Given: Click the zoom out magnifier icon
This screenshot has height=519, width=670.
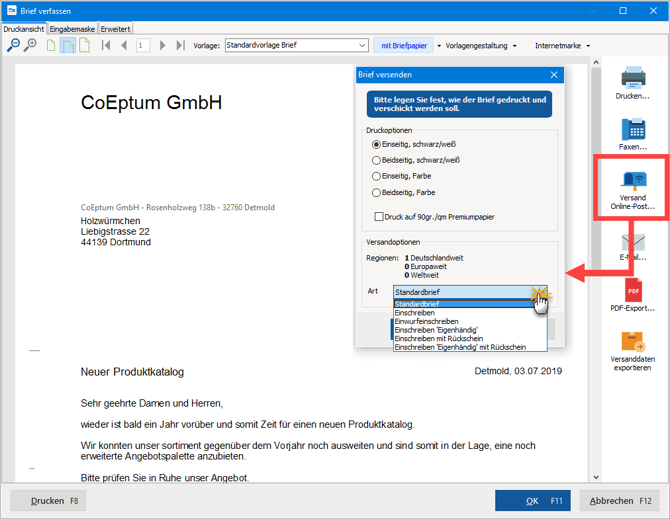Looking at the screenshot, I should tap(14, 45).
